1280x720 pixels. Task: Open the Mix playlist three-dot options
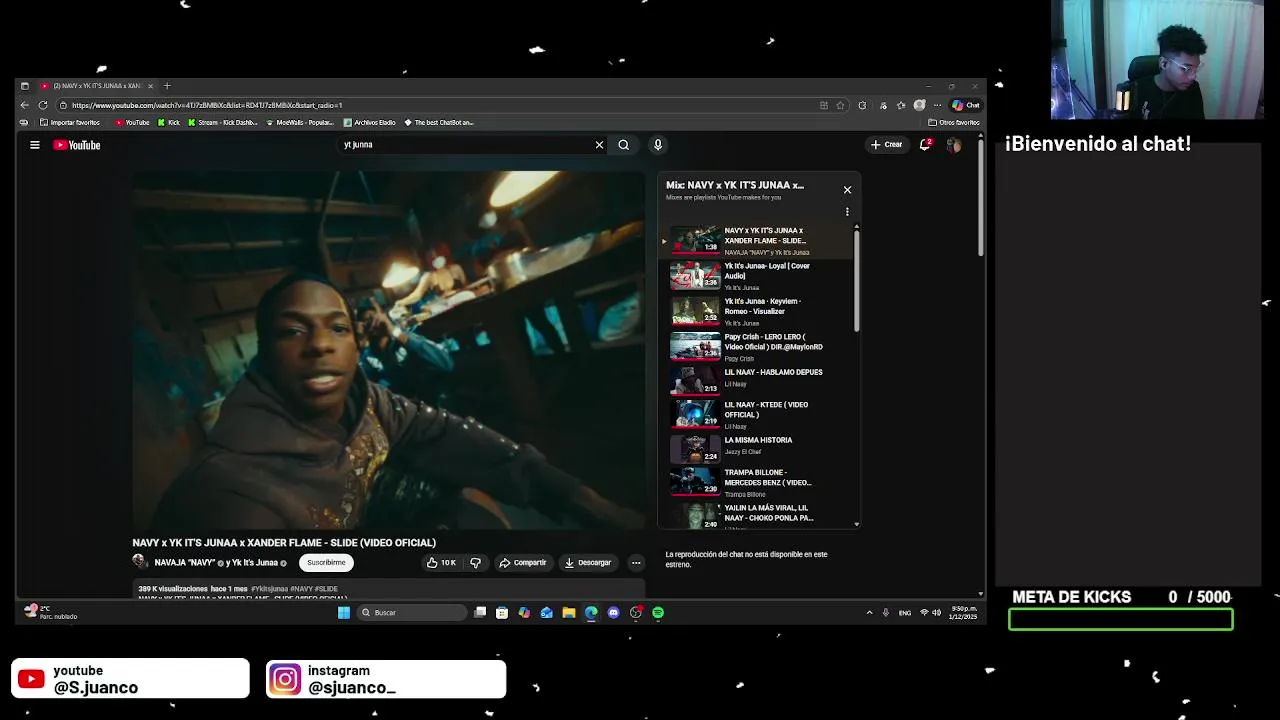click(x=847, y=212)
